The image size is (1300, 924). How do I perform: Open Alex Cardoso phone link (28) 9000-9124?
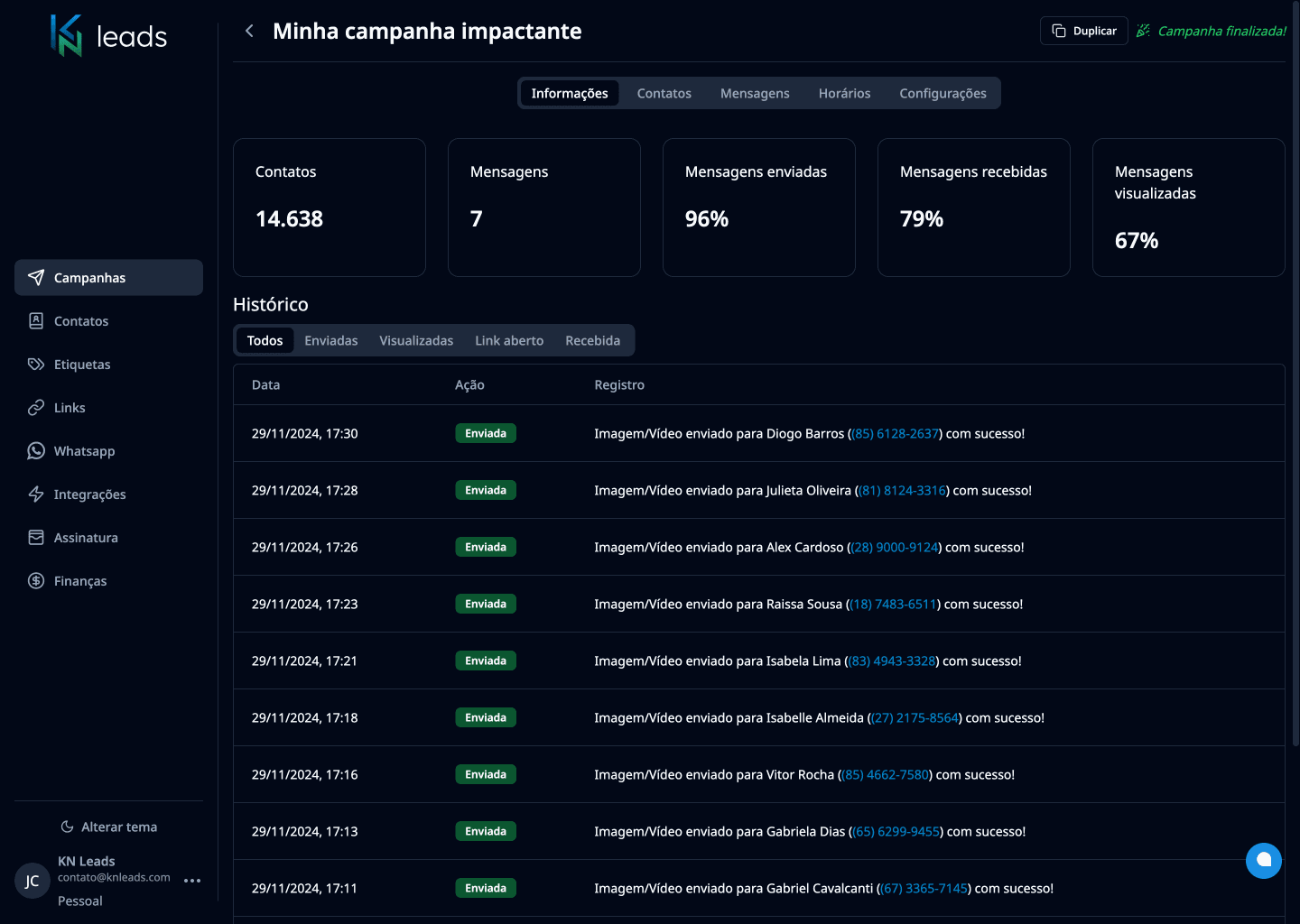point(895,547)
